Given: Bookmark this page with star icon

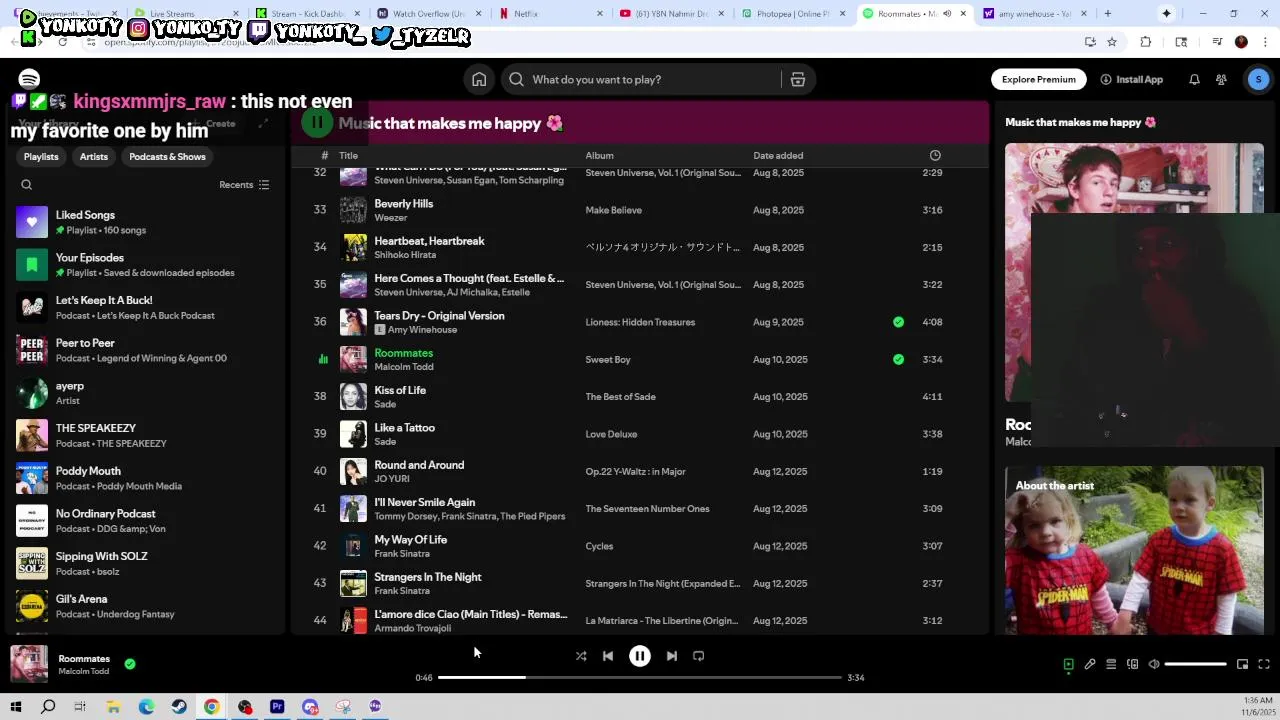Looking at the screenshot, I should coord(1111,42).
